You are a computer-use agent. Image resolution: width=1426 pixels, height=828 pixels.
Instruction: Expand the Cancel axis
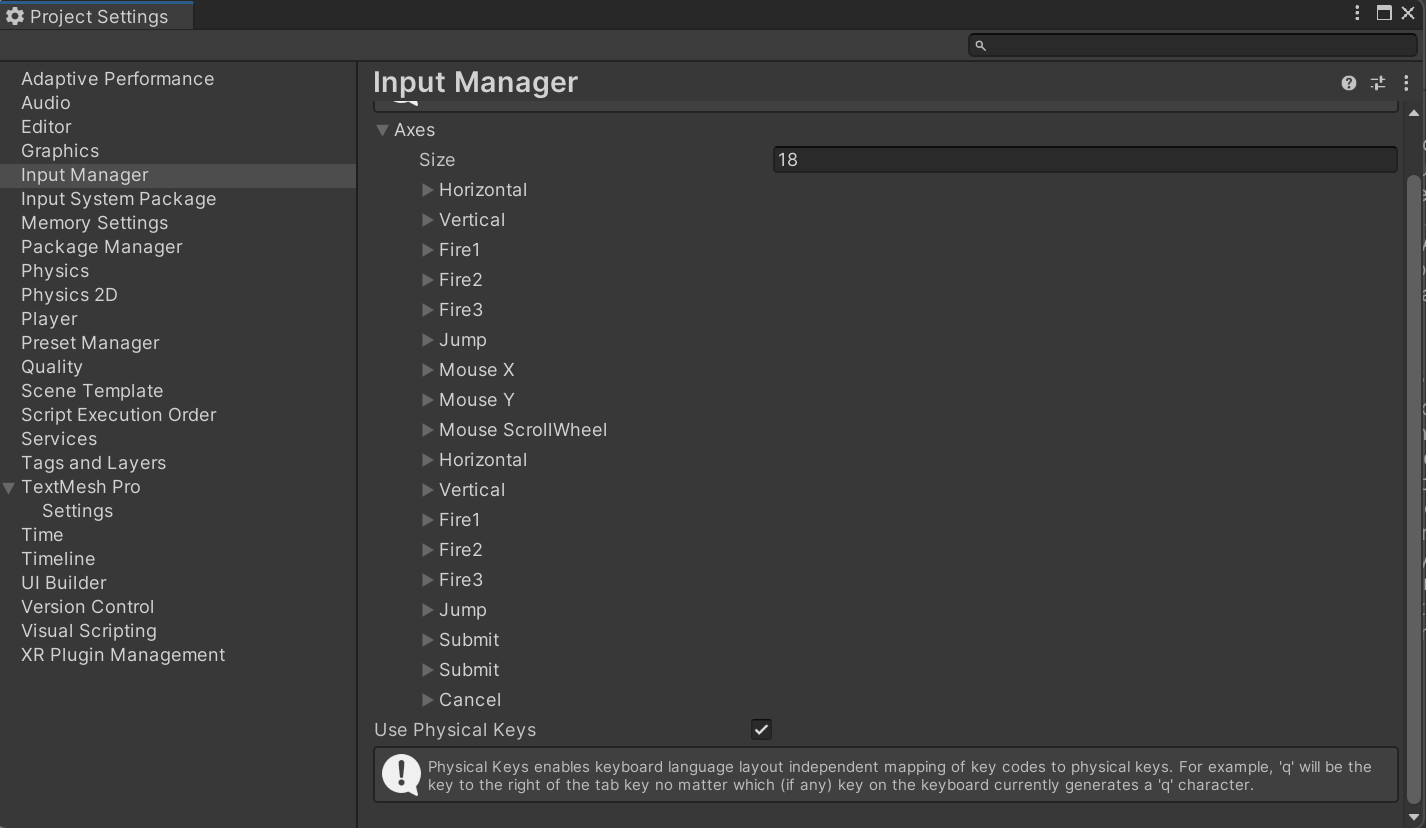[427, 700]
